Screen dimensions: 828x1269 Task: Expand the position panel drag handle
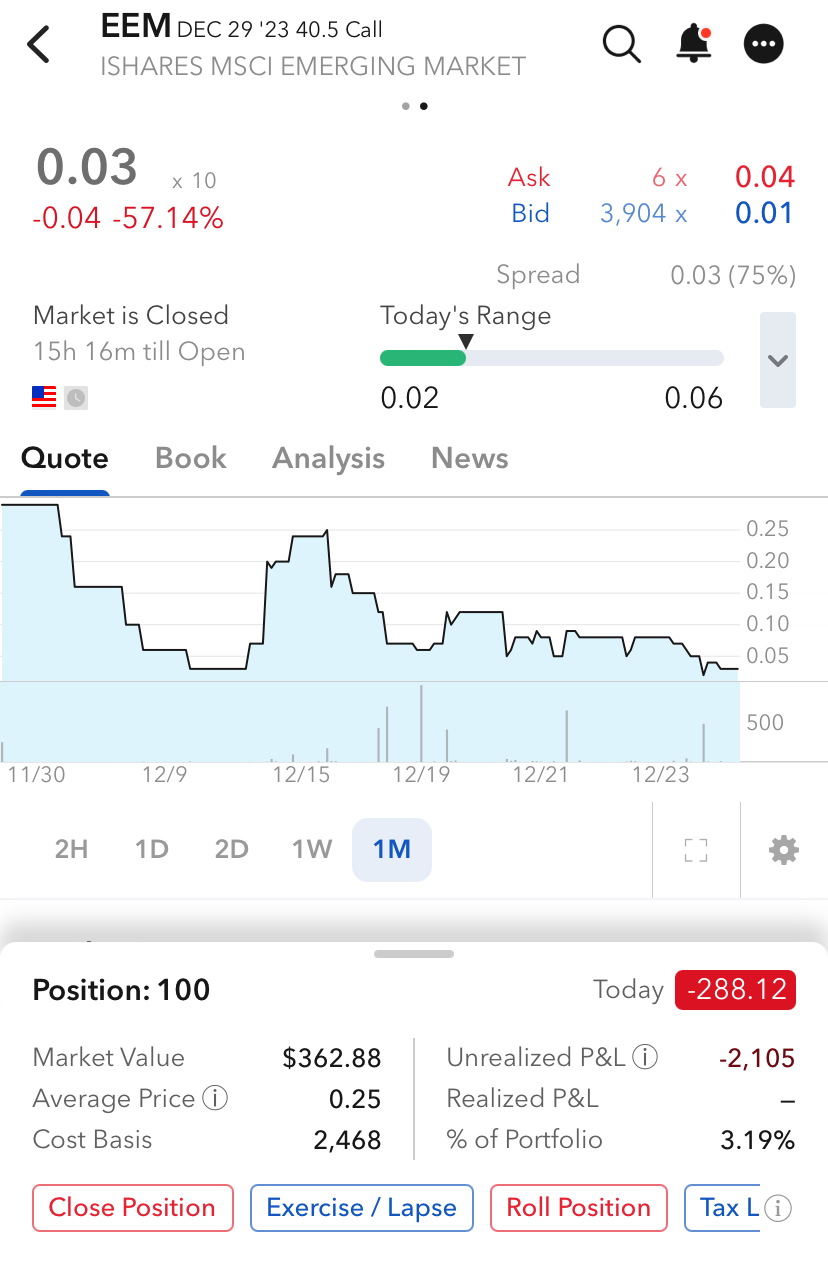coord(414,954)
